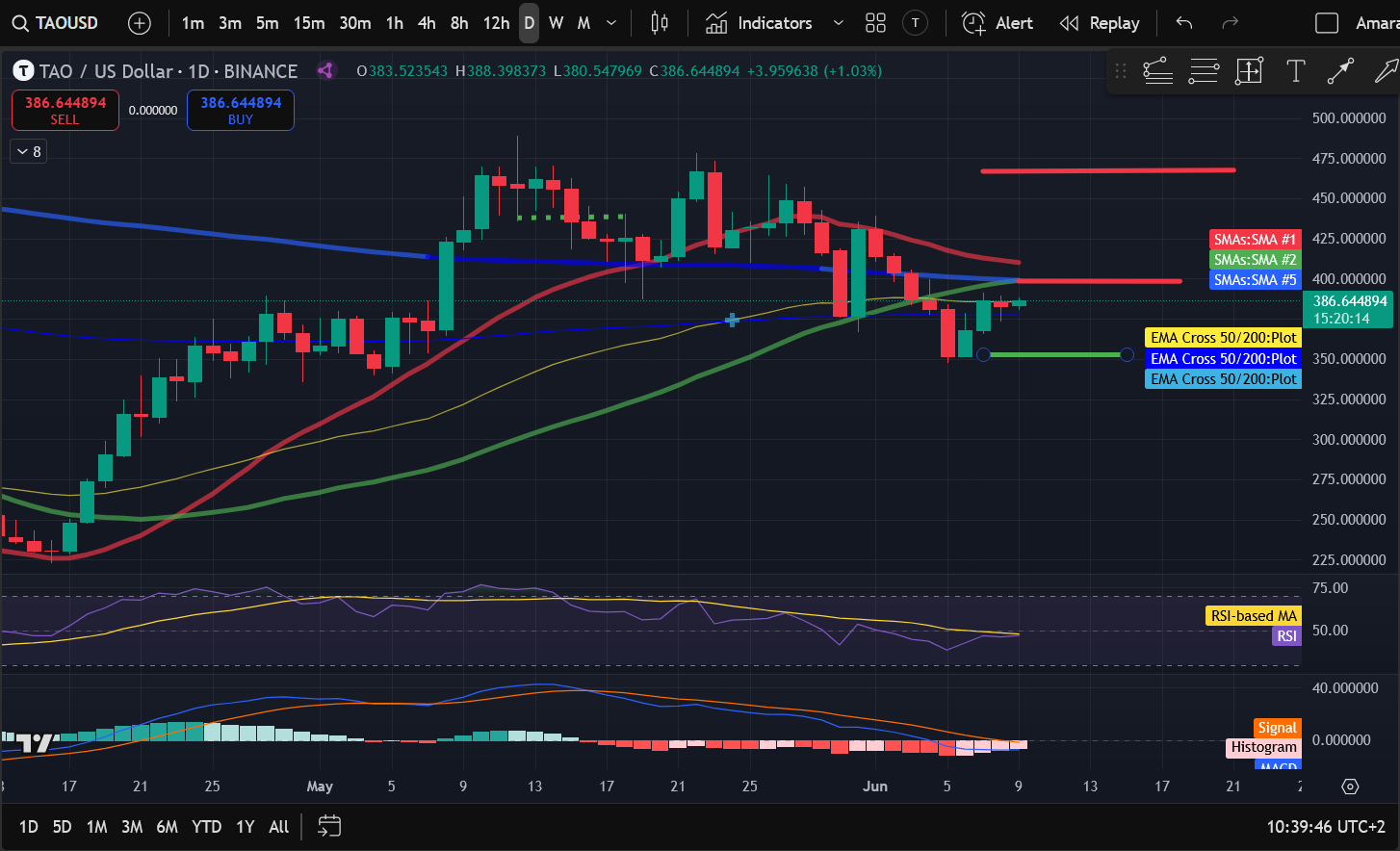Open the Indicators panel
The image size is (1400, 851).
(x=760, y=23)
